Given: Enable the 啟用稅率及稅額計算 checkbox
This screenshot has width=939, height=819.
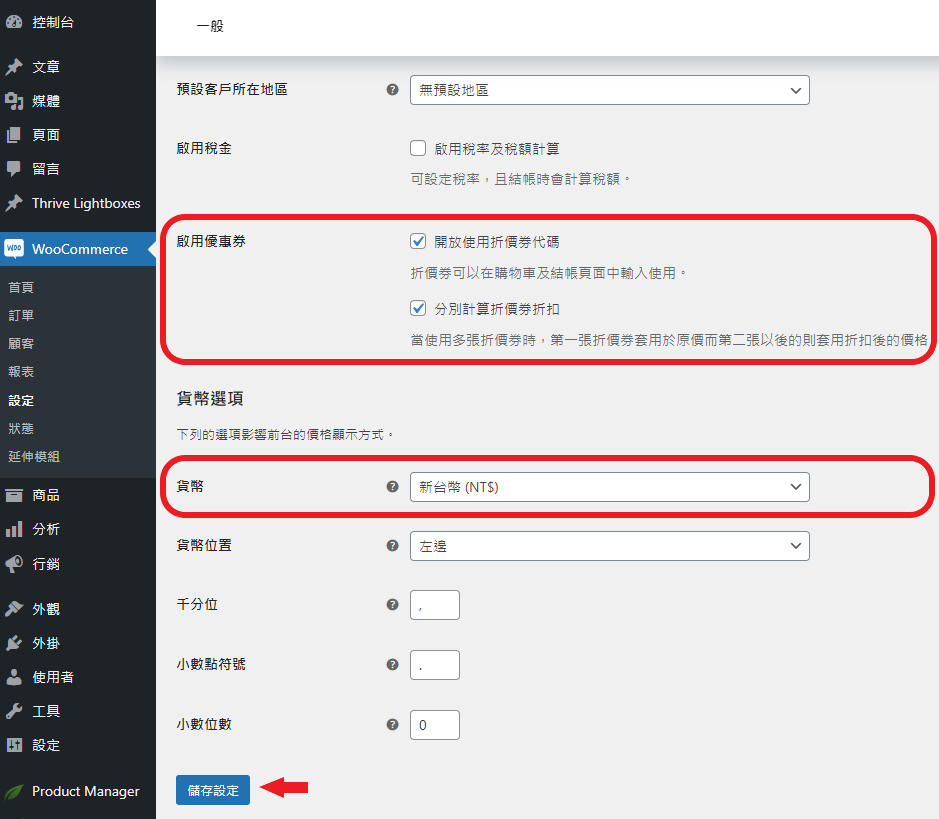Looking at the screenshot, I should click(x=418, y=148).
